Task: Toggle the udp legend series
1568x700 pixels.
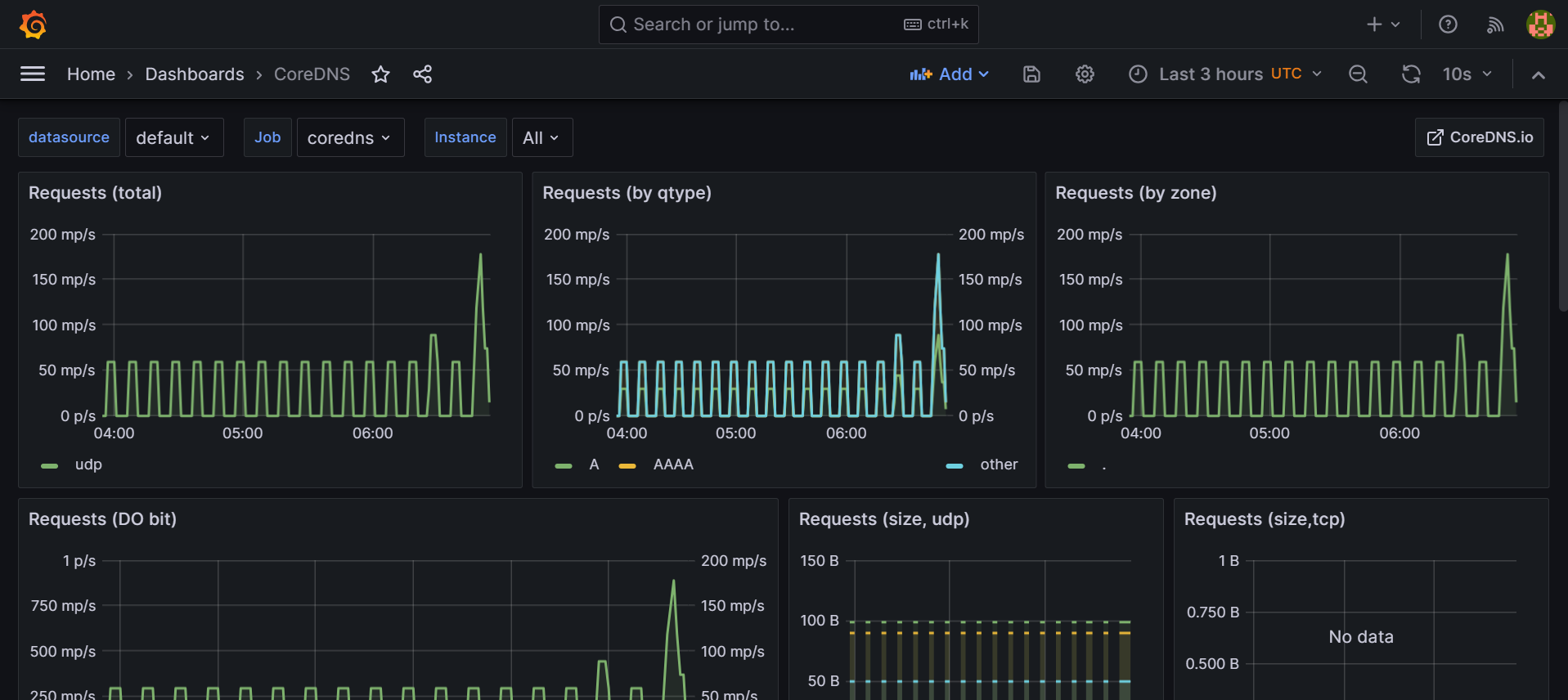Action: pyautogui.click(x=88, y=464)
